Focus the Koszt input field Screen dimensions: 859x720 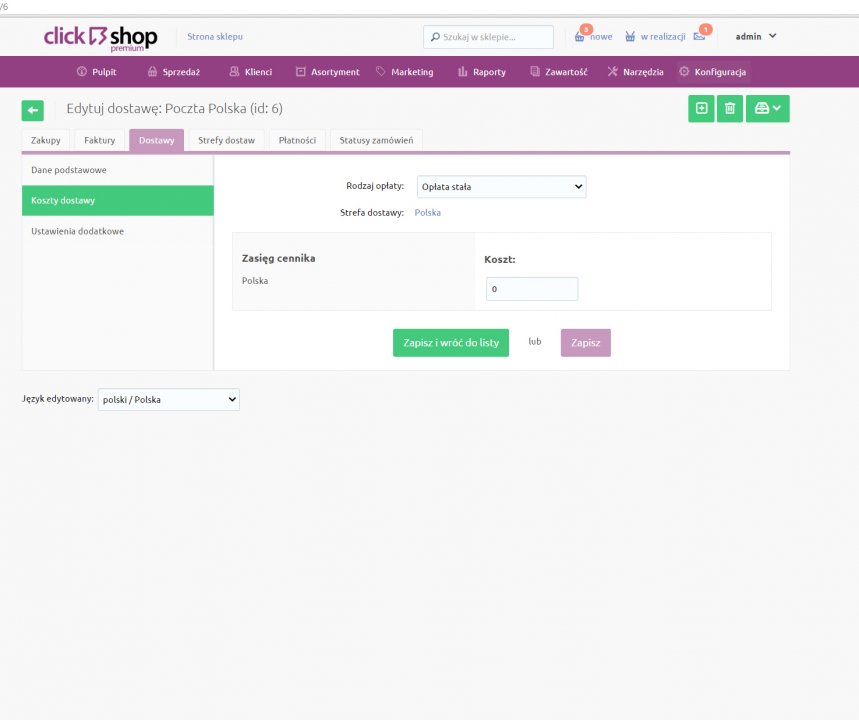coord(532,289)
